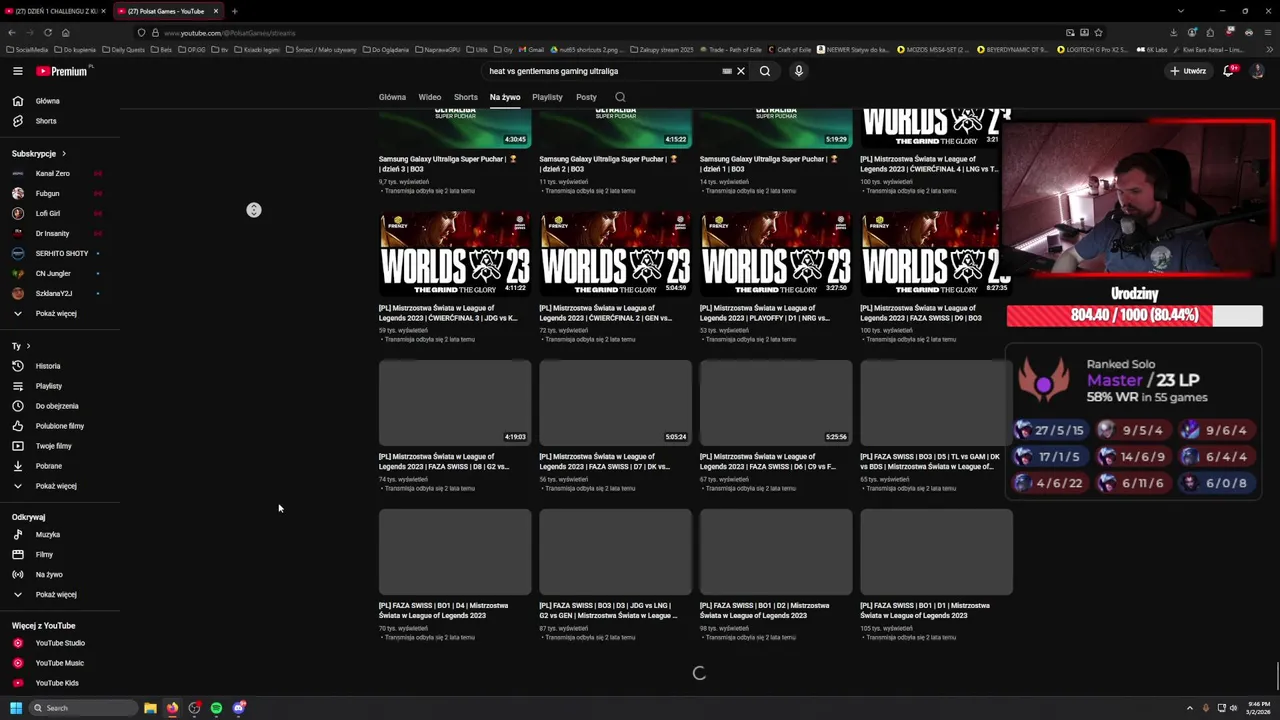The width and height of the screenshot is (1280, 720).
Task: Select the channel Na żywo tab
Action: click(x=505, y=97)
